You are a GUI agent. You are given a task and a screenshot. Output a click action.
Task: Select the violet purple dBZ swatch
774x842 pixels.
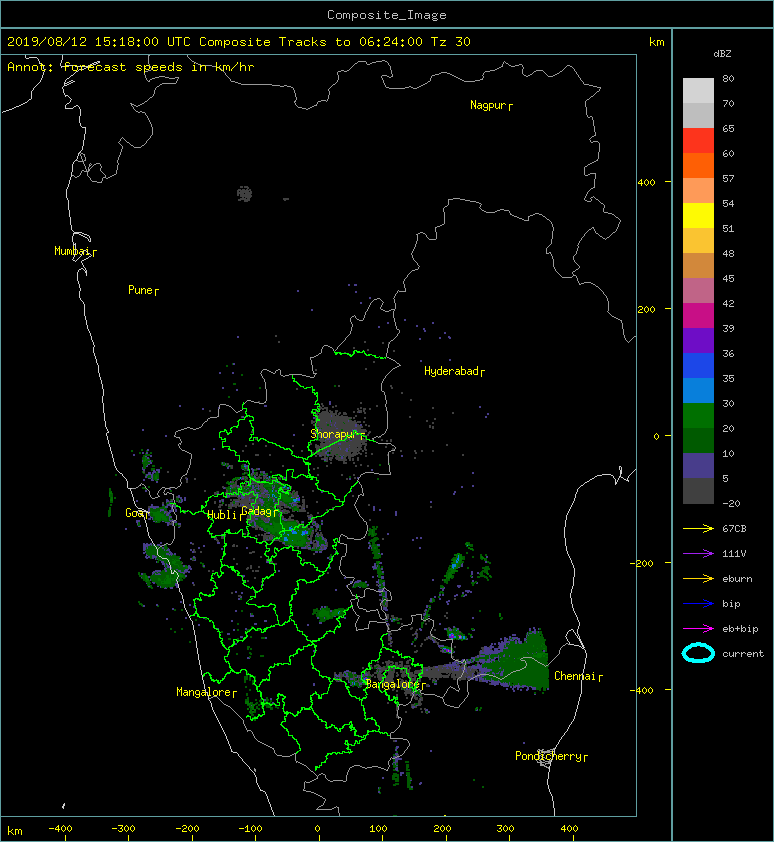[698, 340]
